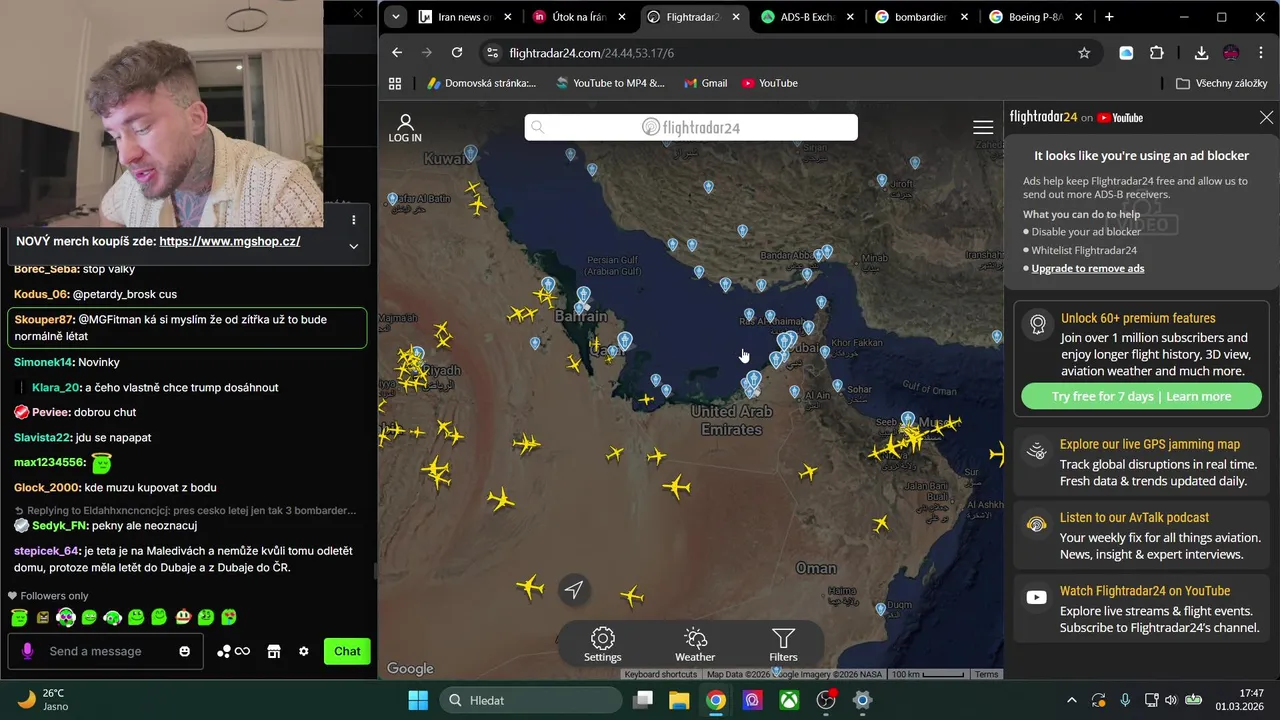Viewport: 1280px width, 720px height.
Task: Click username stepicek_64 in chat
Action: [45, 551]
